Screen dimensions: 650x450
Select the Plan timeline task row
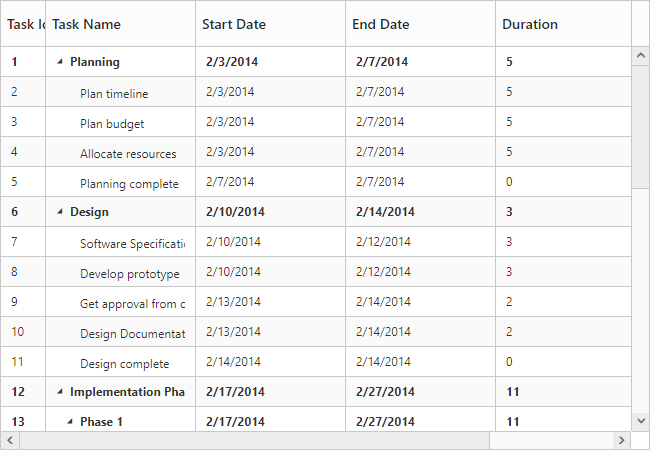pos(114,94)
